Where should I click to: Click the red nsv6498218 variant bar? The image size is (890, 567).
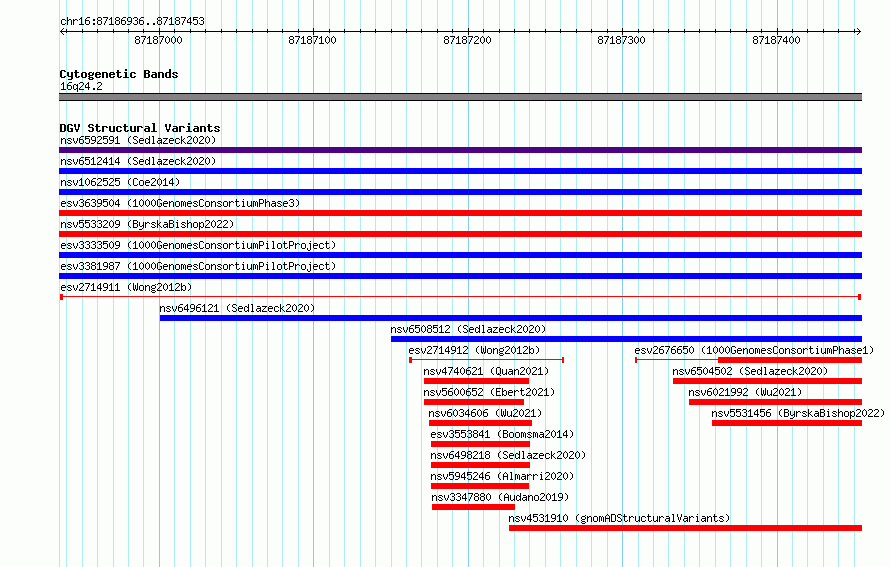click(480, 465)
